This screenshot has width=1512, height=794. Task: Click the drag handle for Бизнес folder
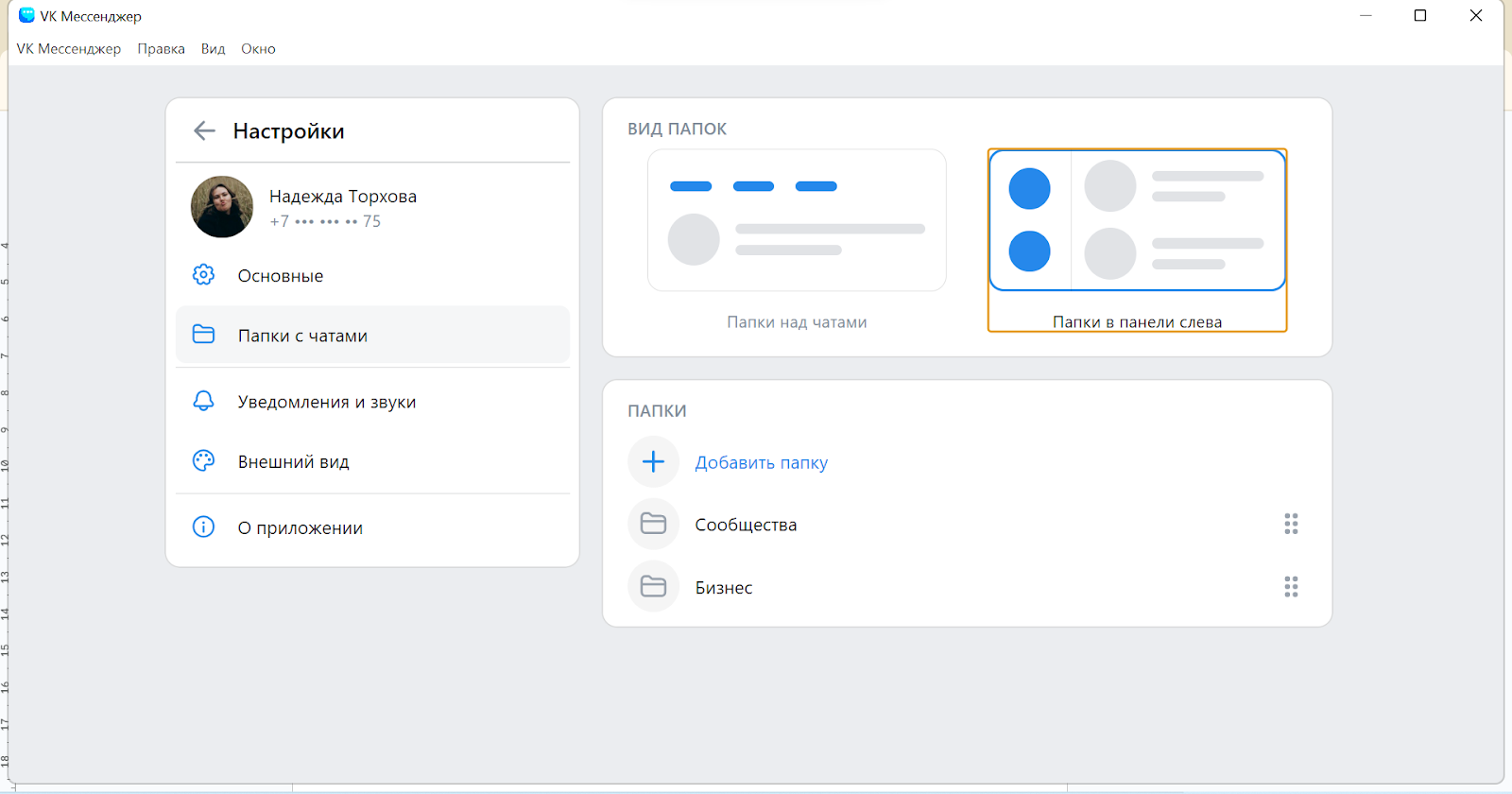[x=1291, y=587]
